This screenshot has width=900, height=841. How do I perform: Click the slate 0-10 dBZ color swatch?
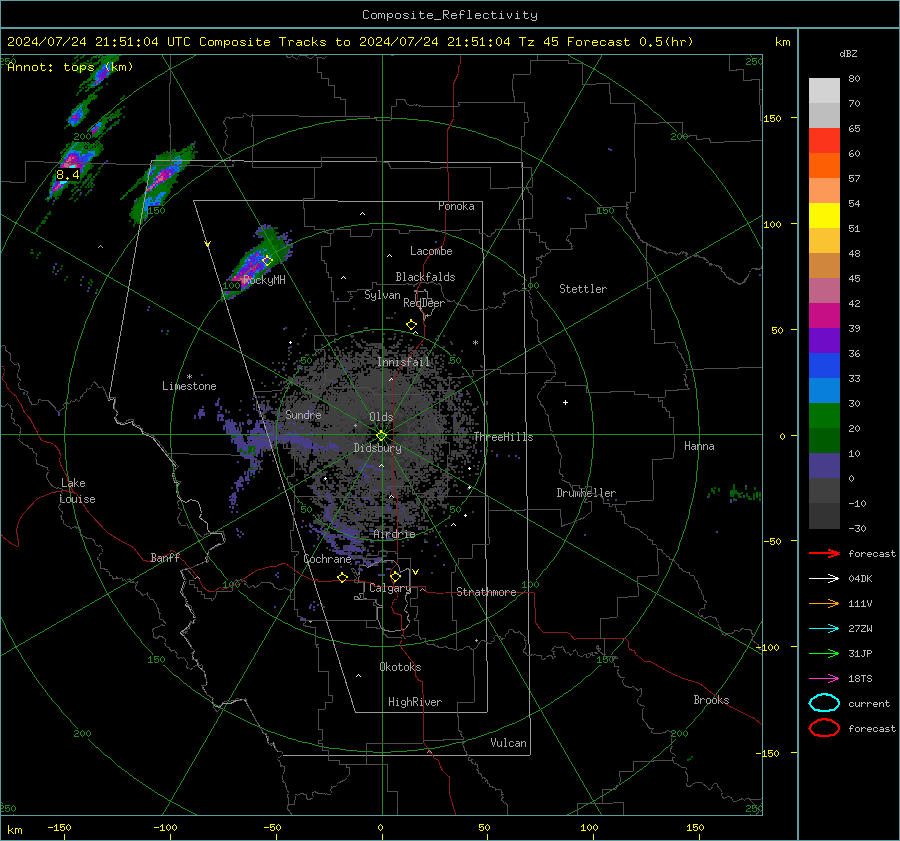coord(824,465)
